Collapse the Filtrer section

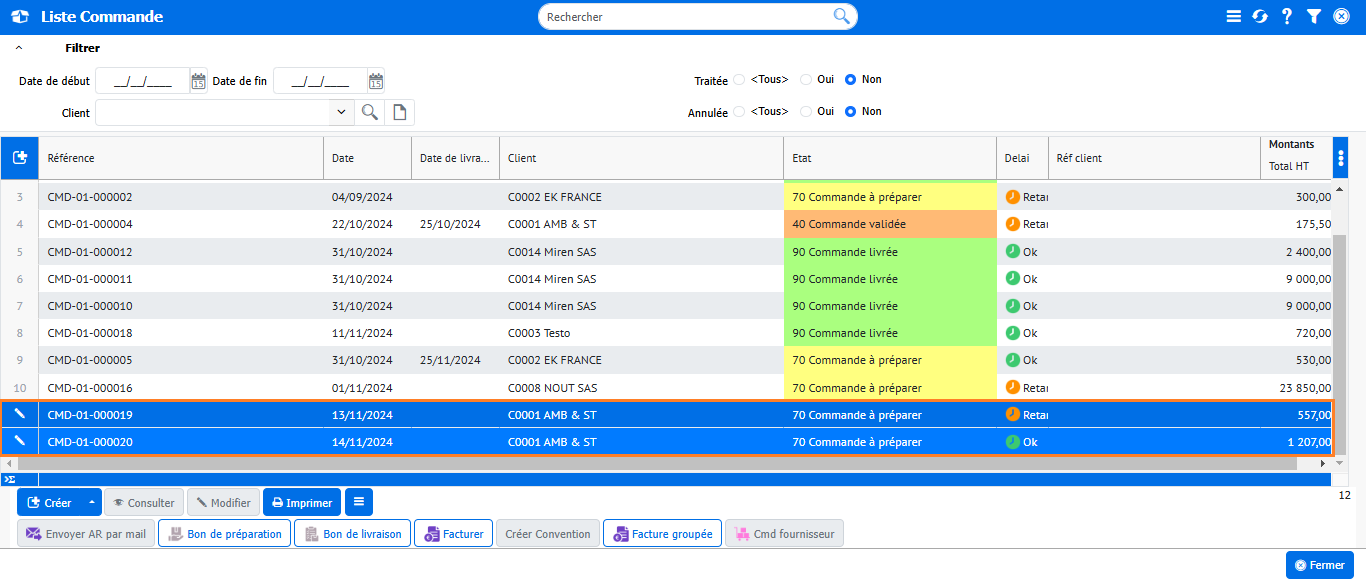19,48
